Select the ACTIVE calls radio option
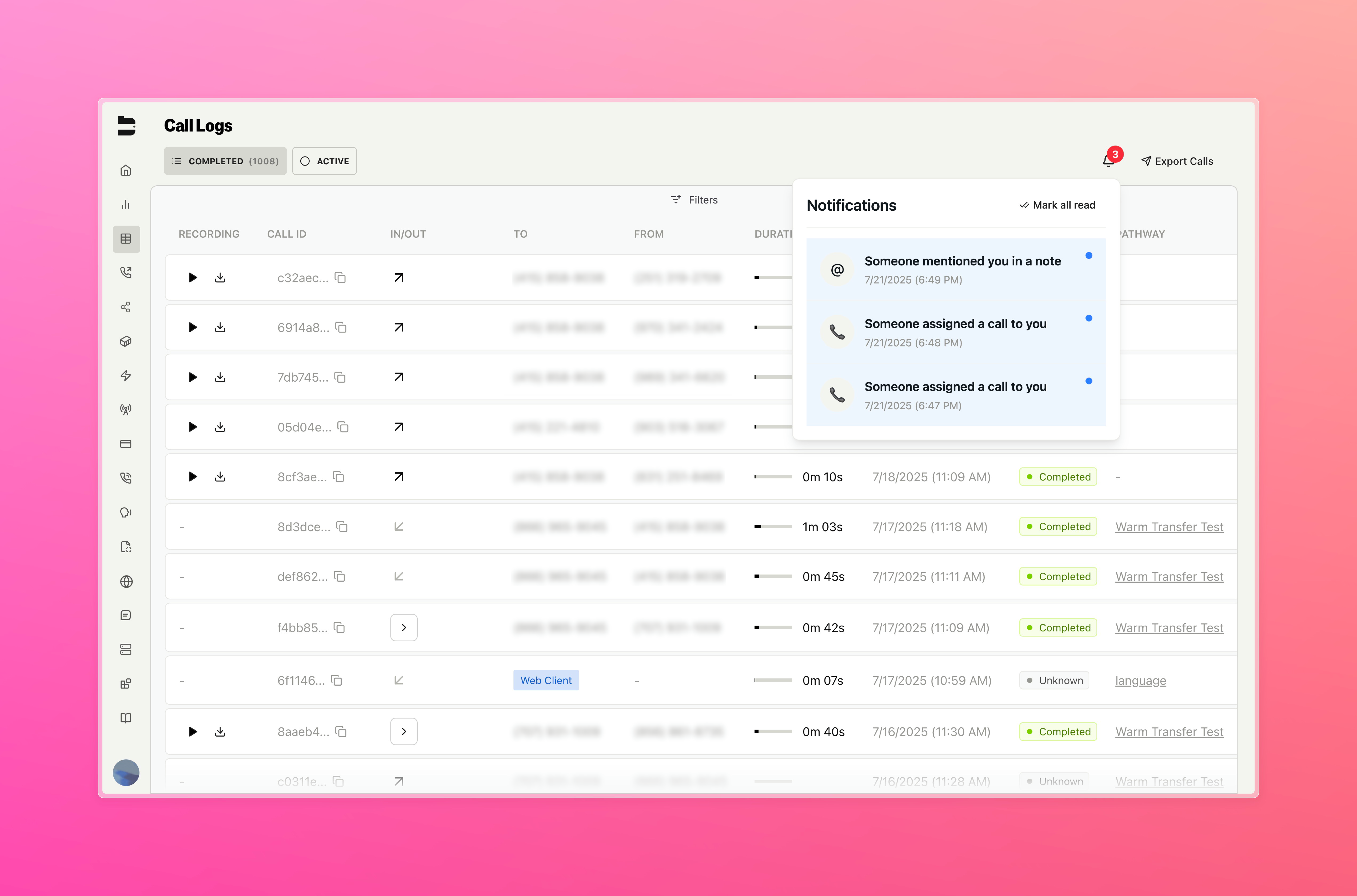 point(324,161)
